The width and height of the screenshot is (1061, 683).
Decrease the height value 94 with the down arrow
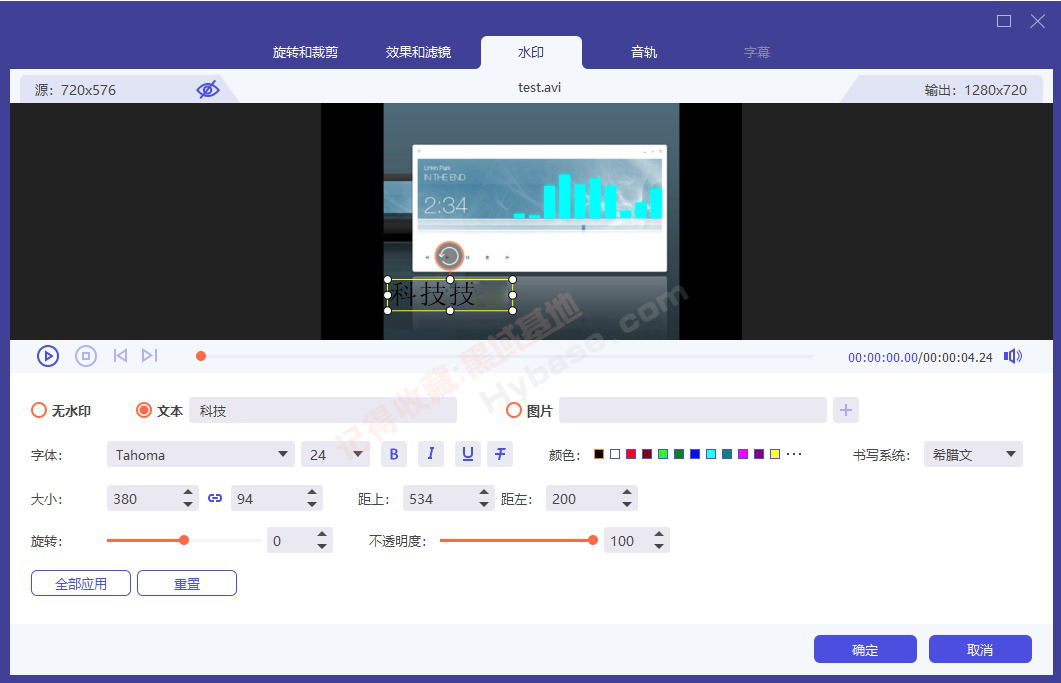tap(312, 505)
